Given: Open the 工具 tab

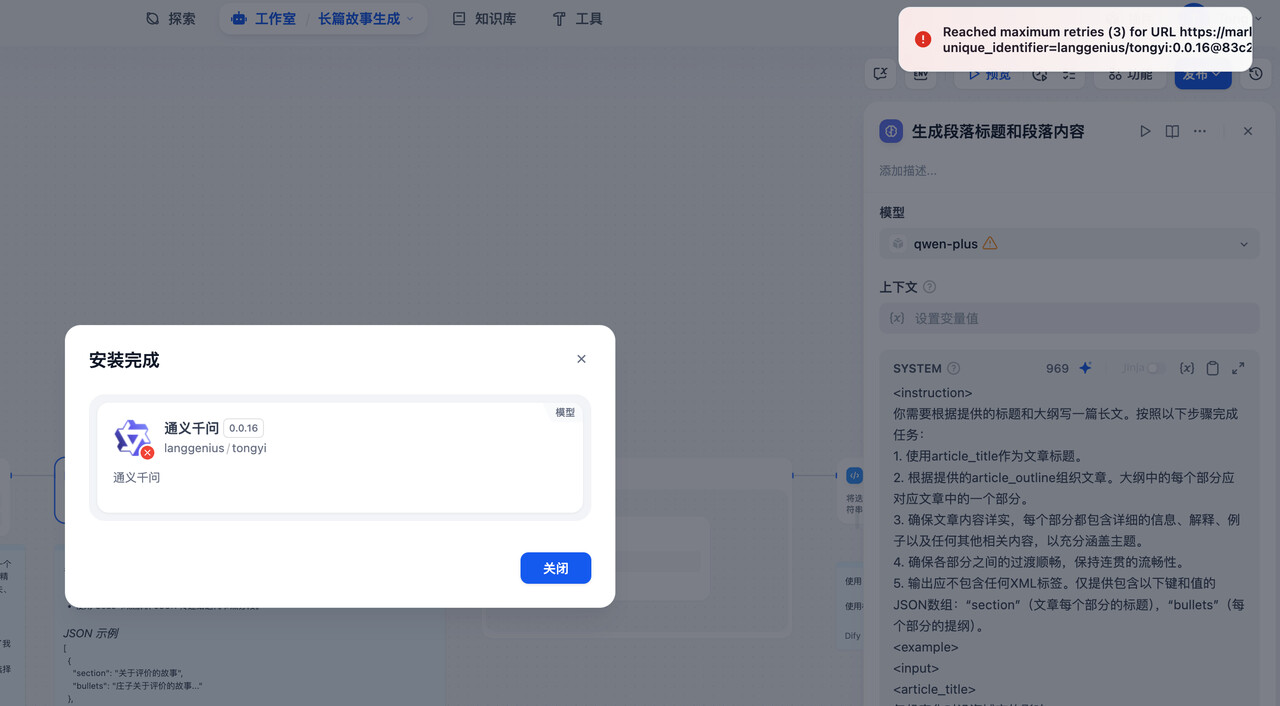Looking at the screenshot, I should (578, 19).
